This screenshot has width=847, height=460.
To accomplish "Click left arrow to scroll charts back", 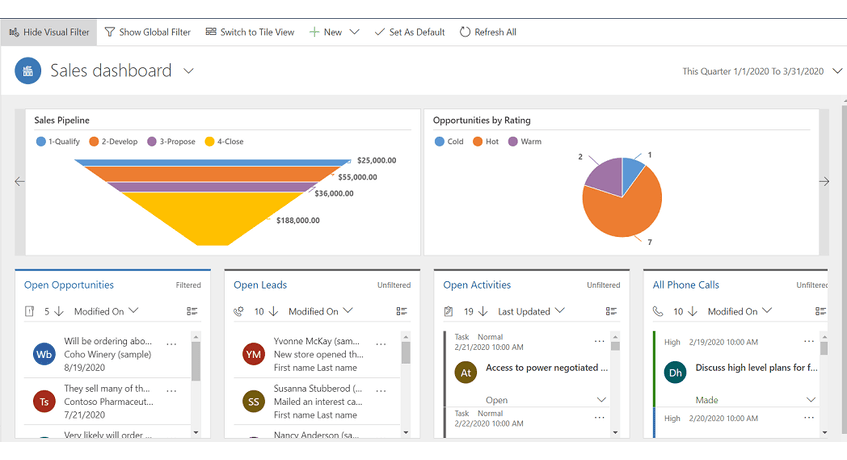I will 19,182.
